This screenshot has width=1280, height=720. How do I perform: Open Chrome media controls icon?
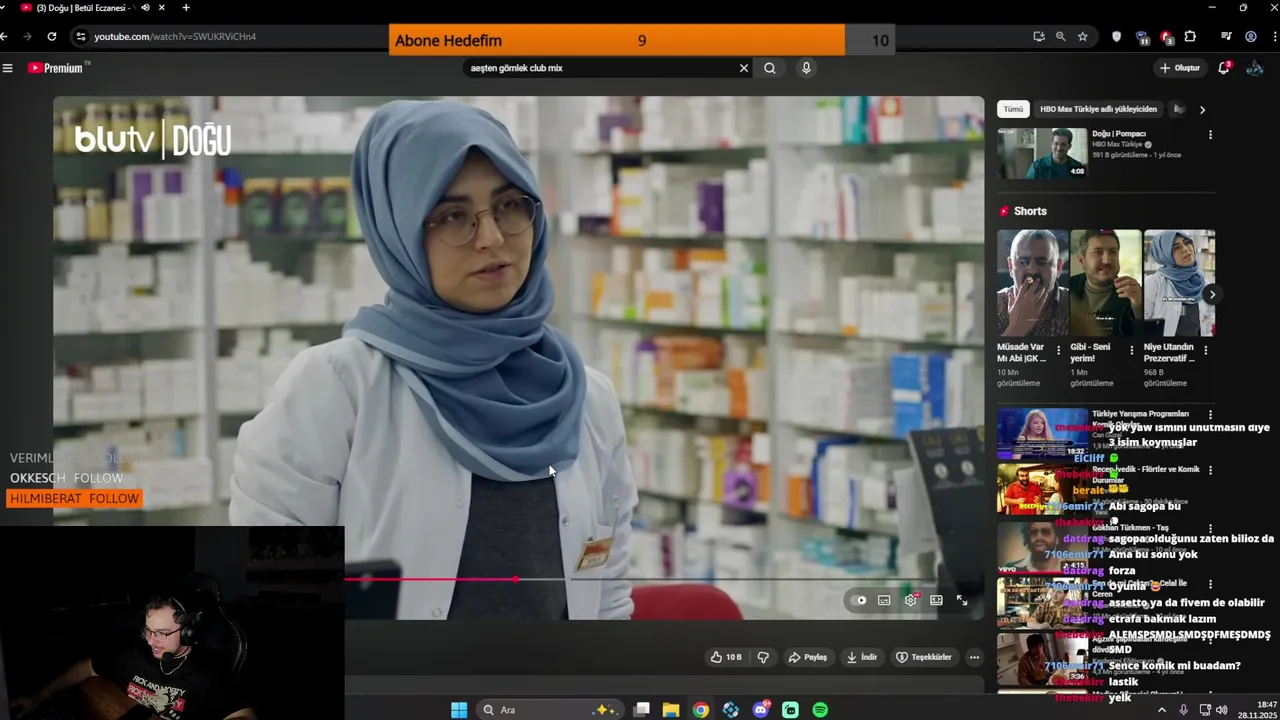pyautogui.click(x=1226, y=37)
